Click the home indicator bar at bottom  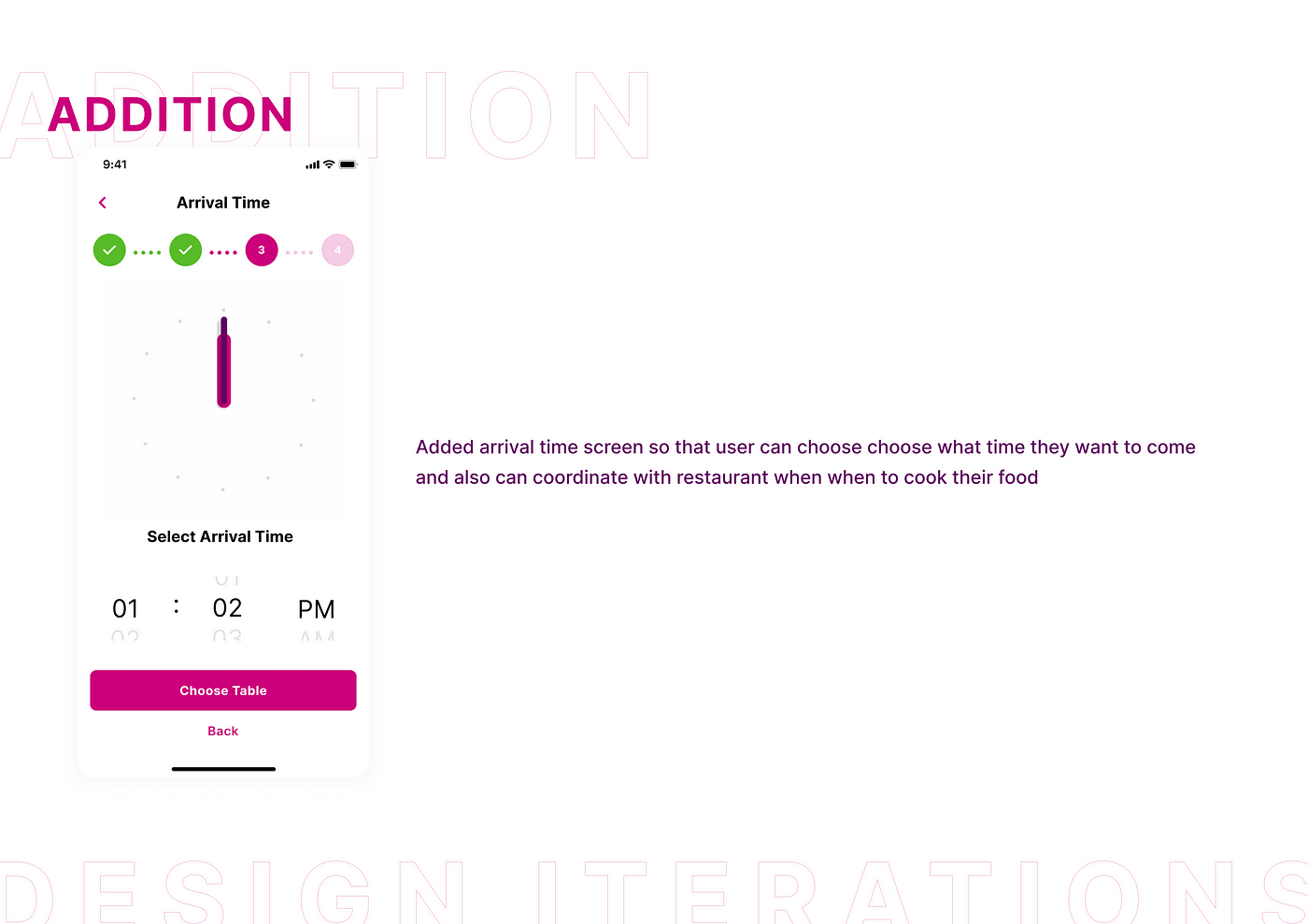tap(223, 769)
